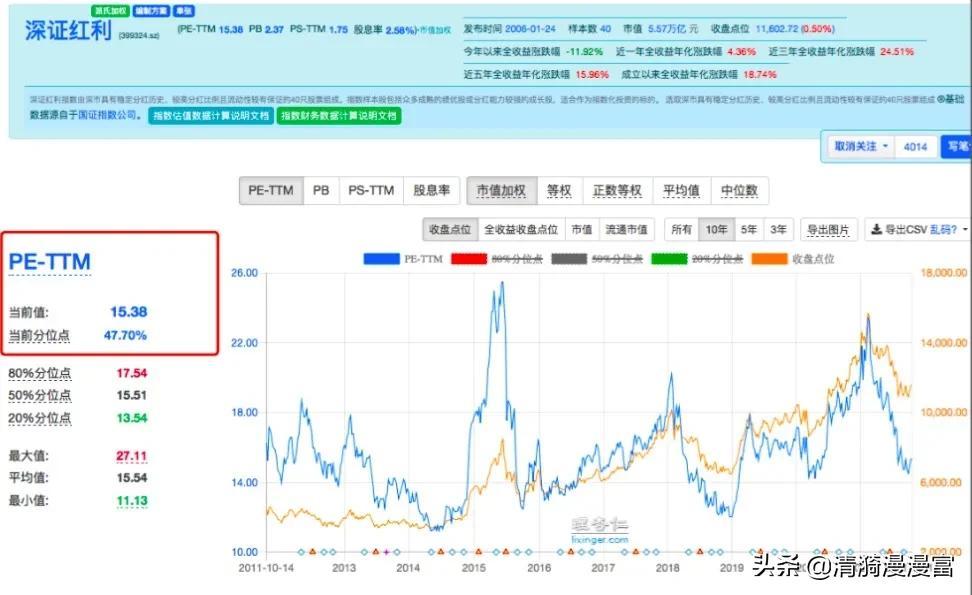Toggle blue PE-TTM legend series

404,259
